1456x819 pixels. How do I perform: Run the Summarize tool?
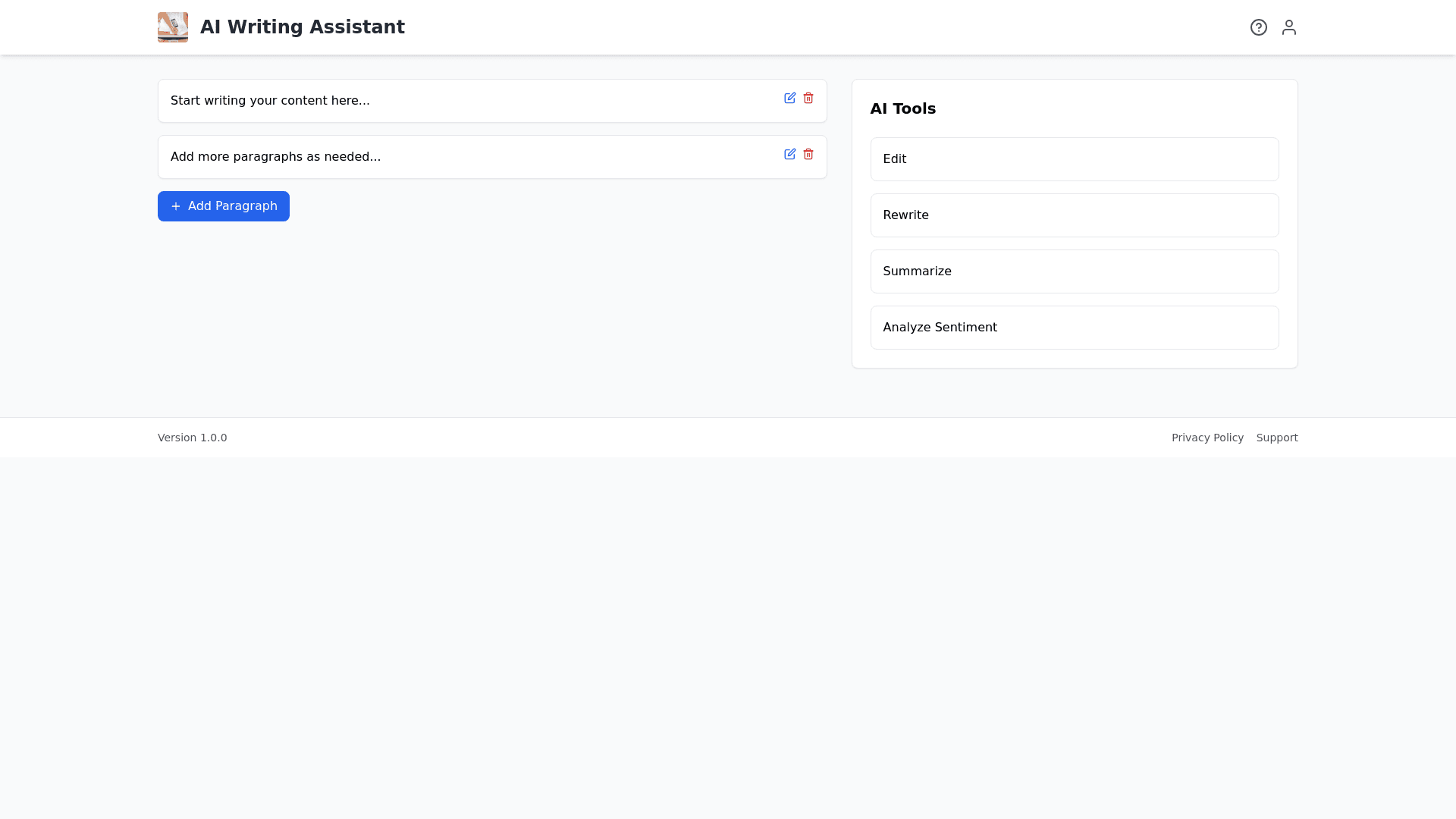pos(1075,271)
